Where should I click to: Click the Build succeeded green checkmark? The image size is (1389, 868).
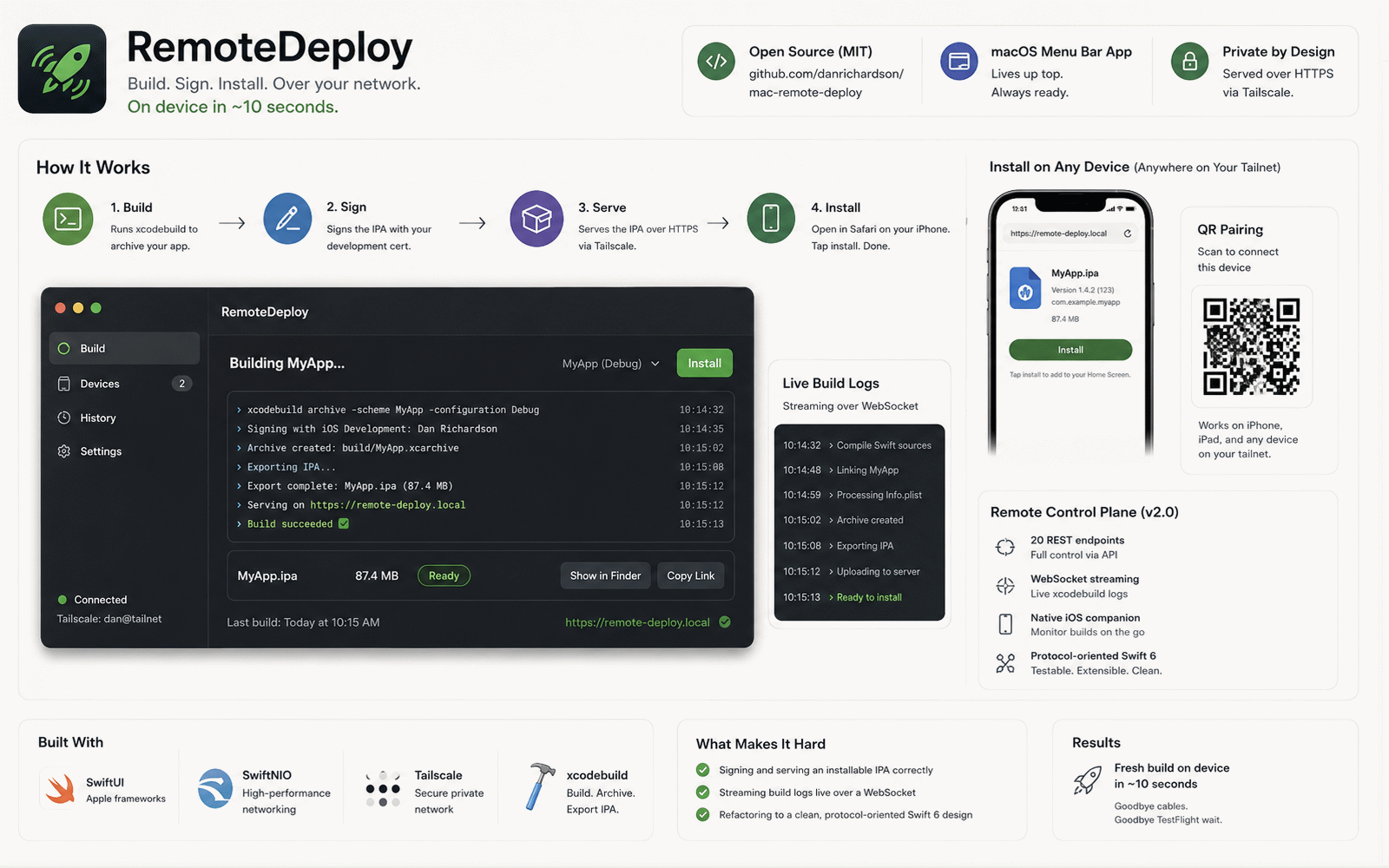coord(344,523)
